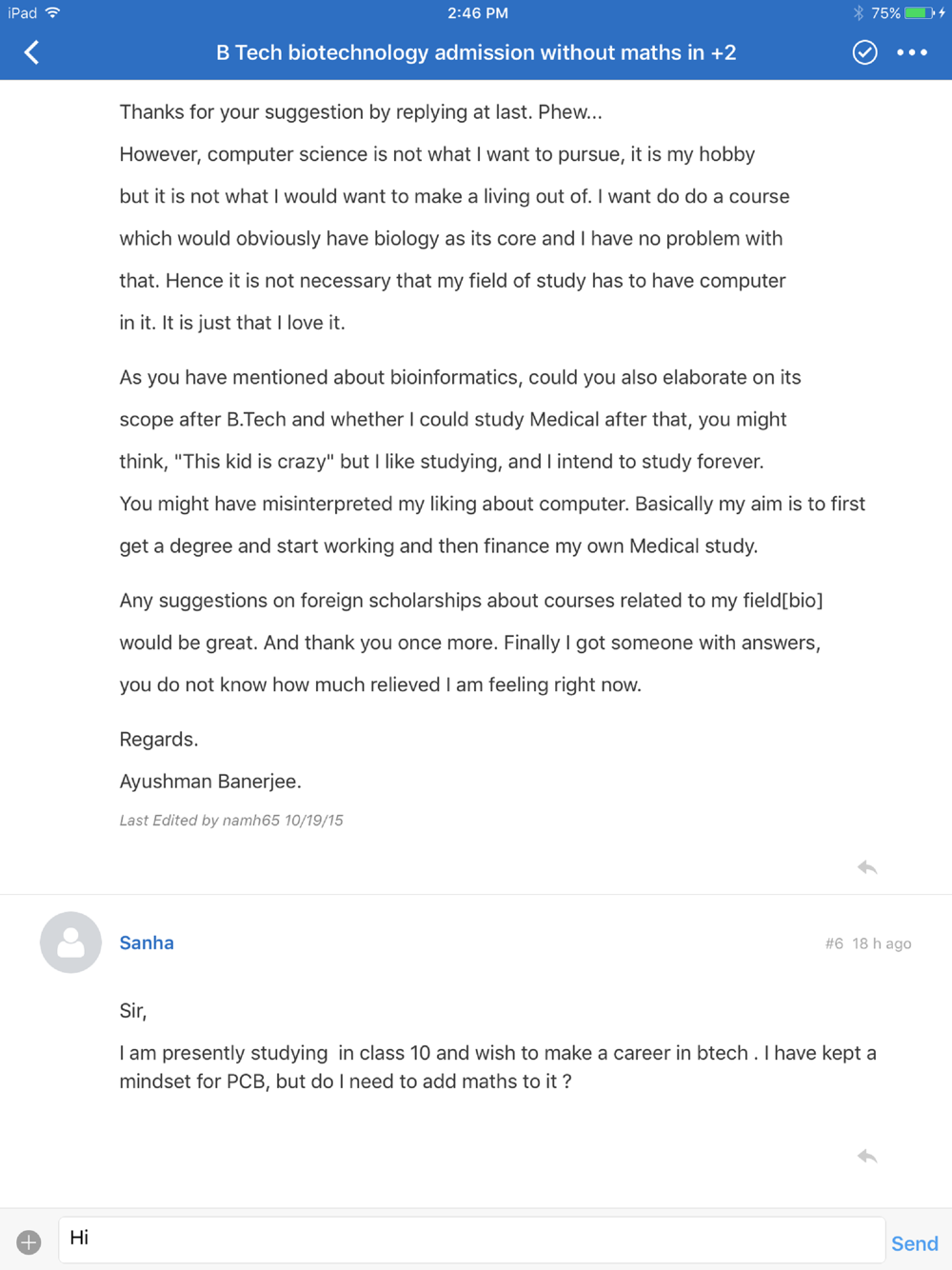Tap the Bluetooth icon in status bar
Viewport: 952px width, 1270px height.
(x=858, y=13)
